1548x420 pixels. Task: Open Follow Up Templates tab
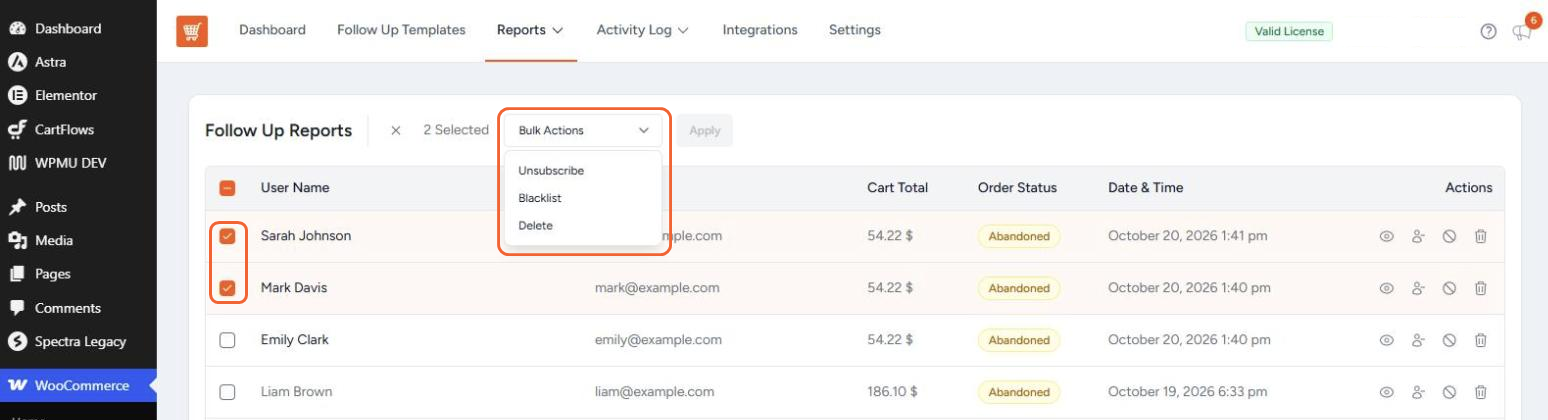click(401, 30)
